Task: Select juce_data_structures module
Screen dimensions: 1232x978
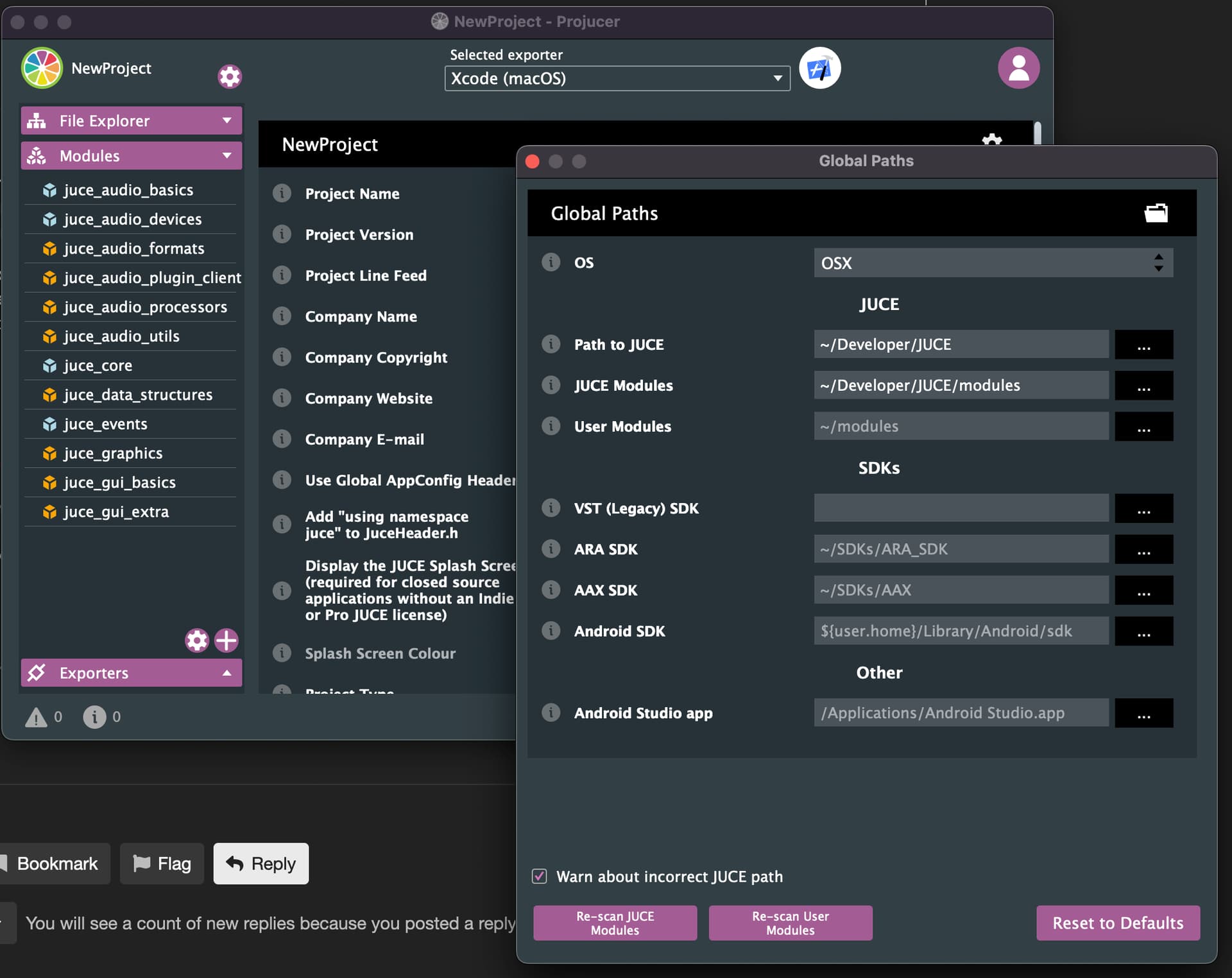Action: click(x=130, y=395)
